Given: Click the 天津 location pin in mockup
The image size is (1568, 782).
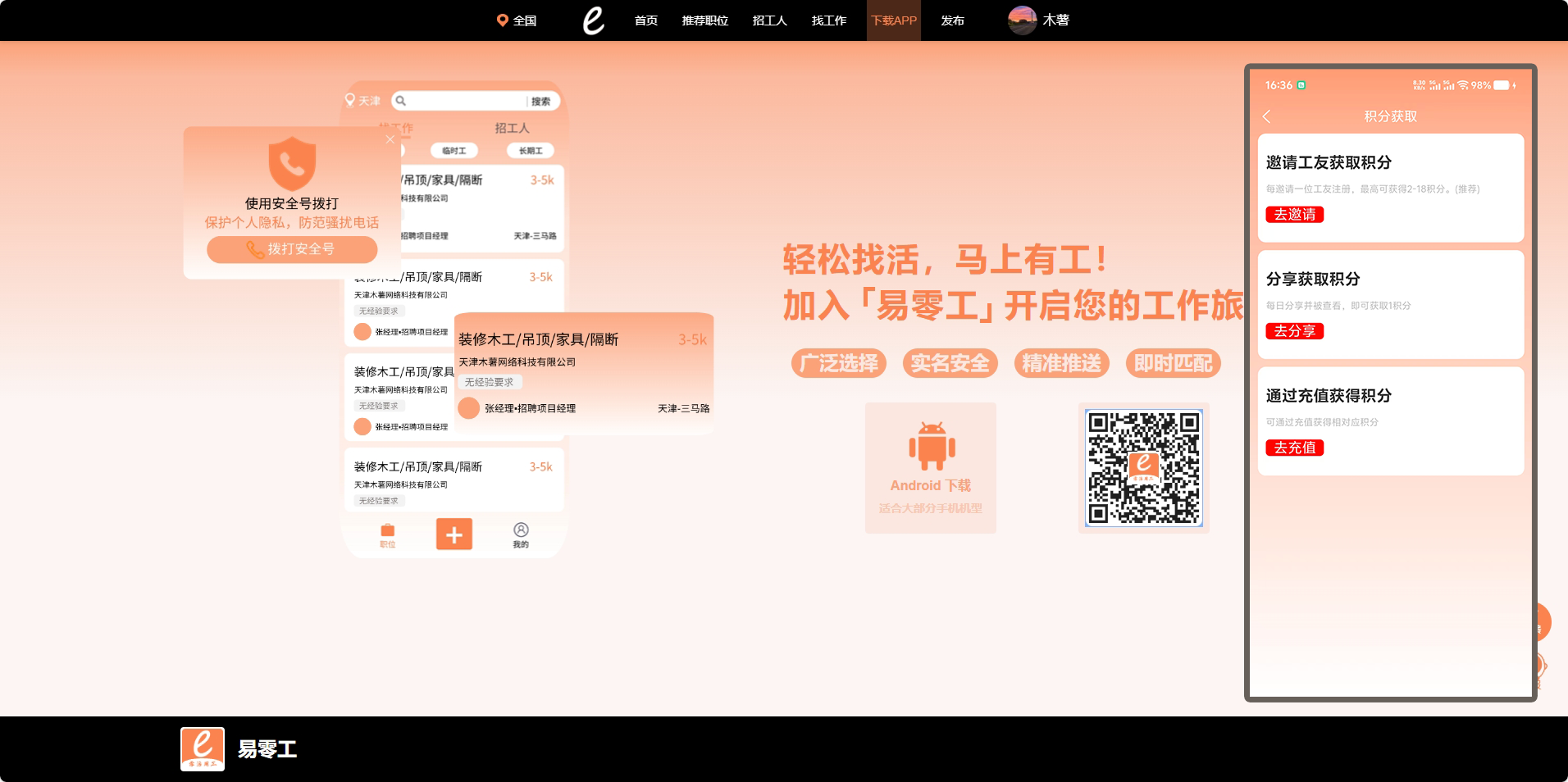Looking at the screenshot, I should (x=350, y=100).
